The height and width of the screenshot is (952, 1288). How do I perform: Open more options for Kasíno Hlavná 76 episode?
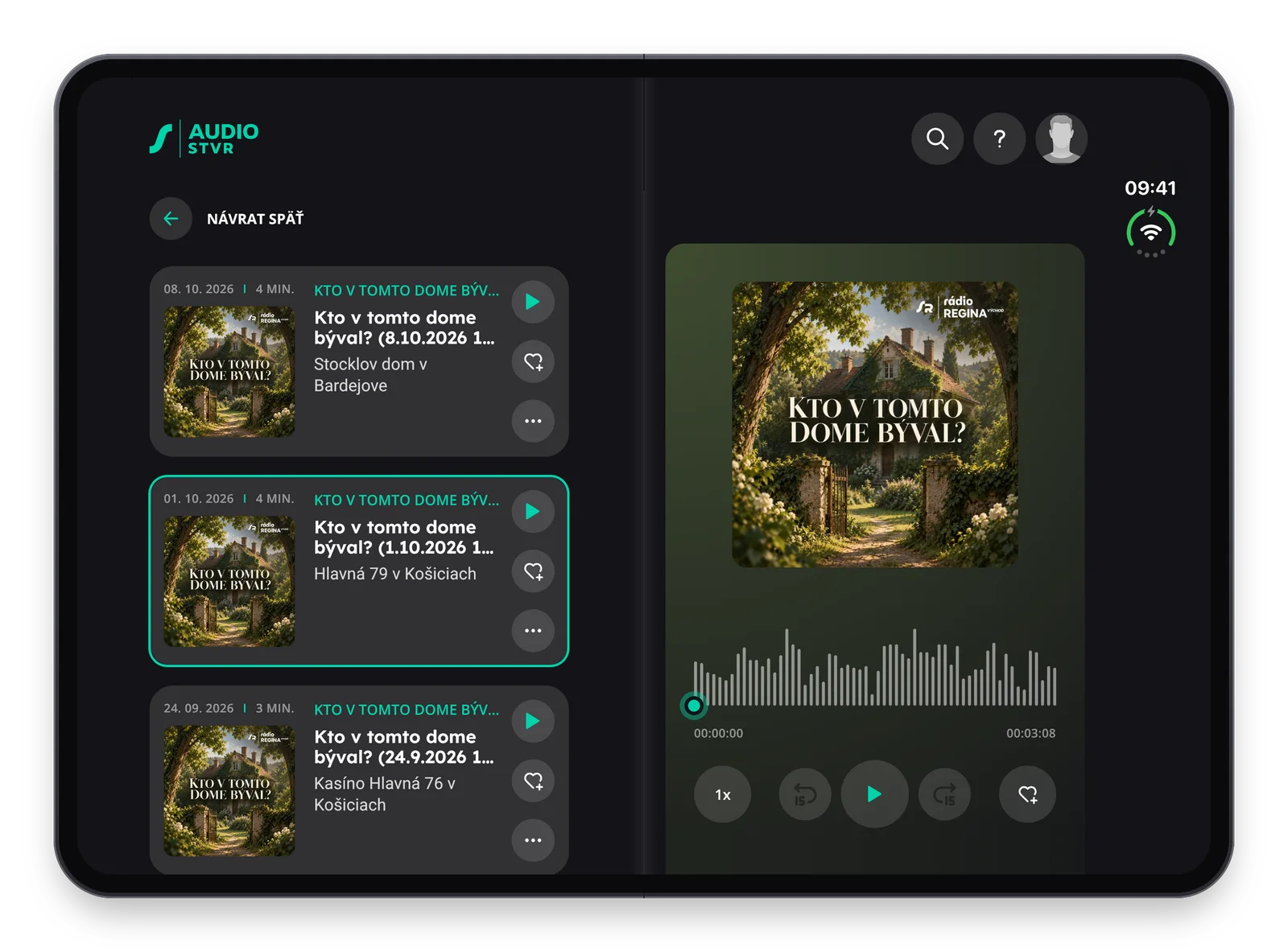[x=533, y=840]
